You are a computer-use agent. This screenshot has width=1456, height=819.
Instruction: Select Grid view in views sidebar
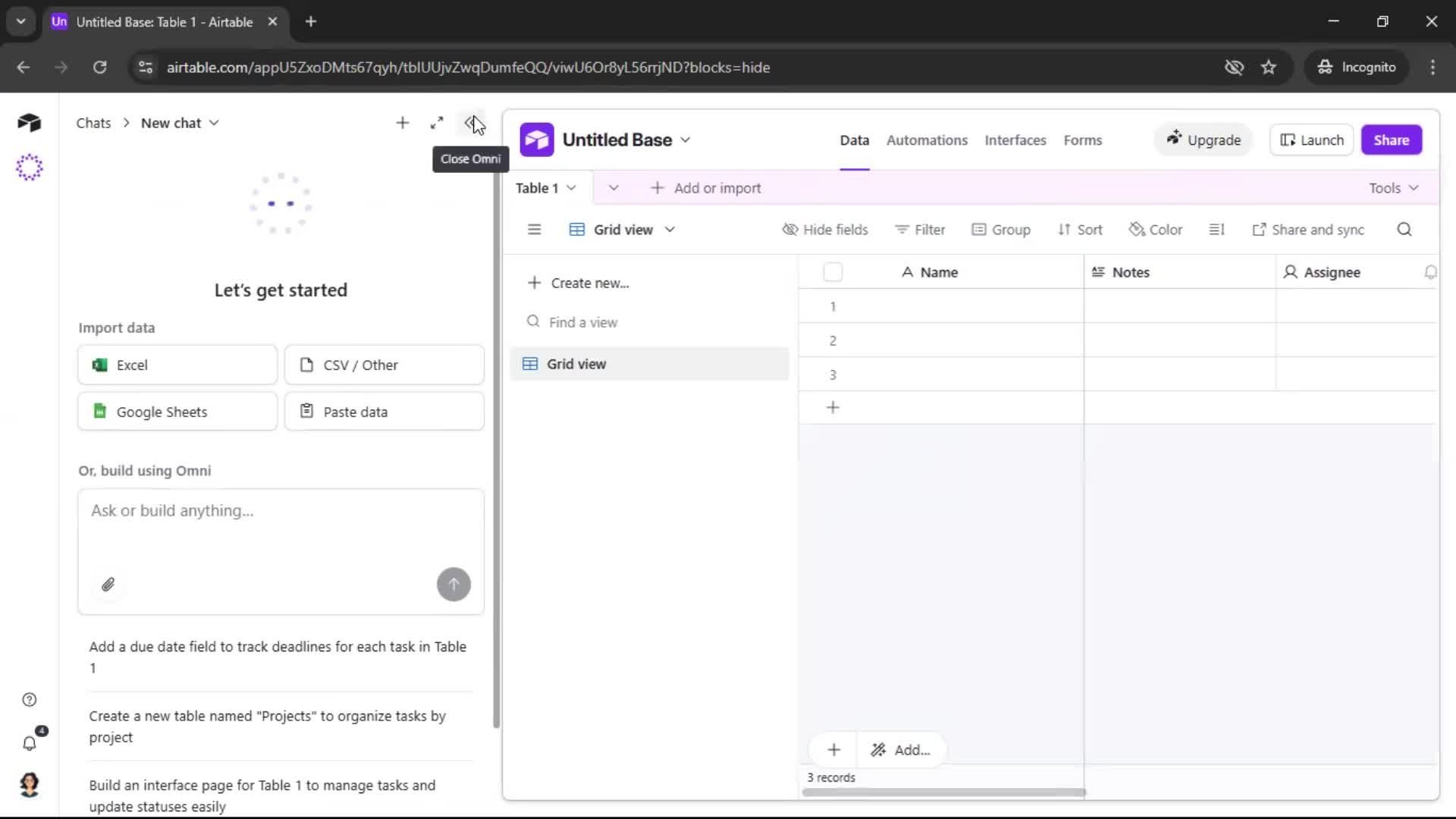pos(650,364)
